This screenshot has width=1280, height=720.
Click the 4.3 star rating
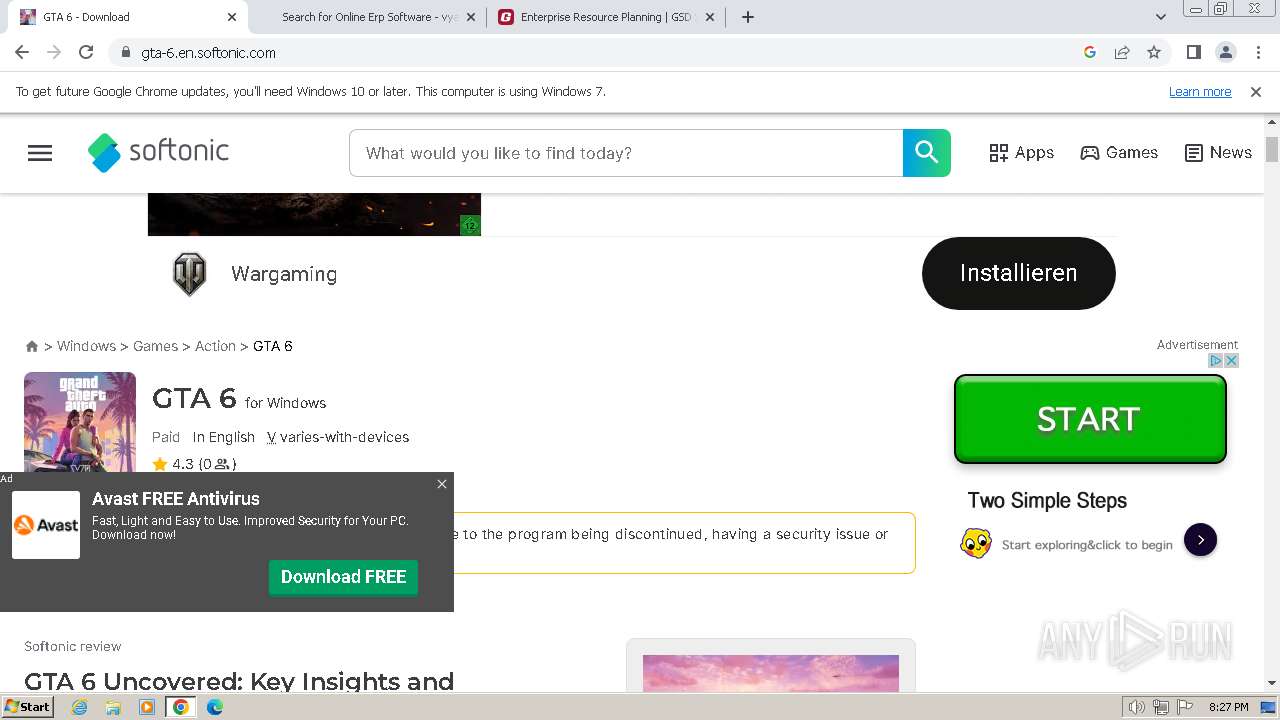(194, 464)
